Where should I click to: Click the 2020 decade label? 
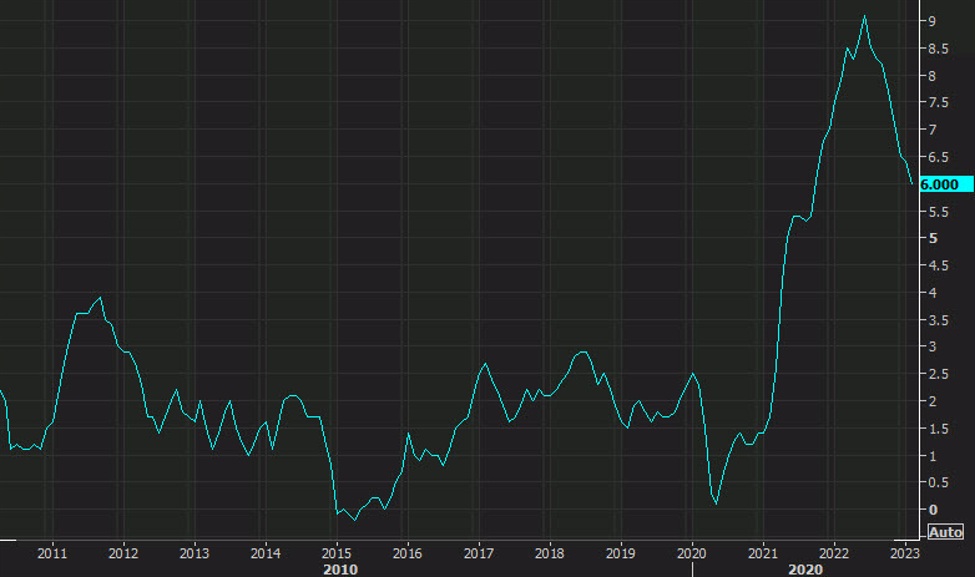806,570
